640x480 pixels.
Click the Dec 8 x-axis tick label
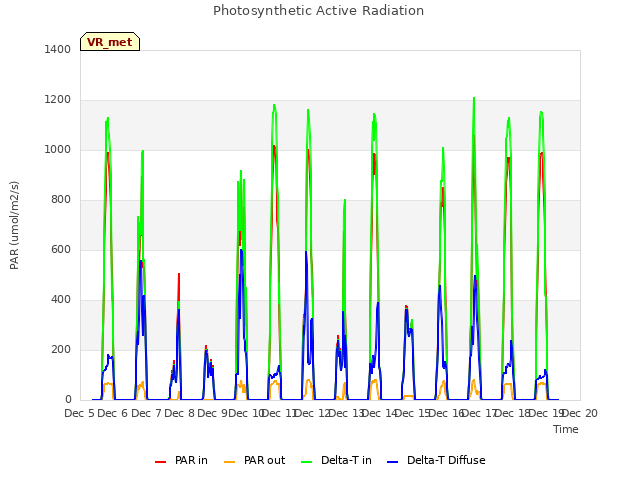pyautogui.click(x=179, y=413)
